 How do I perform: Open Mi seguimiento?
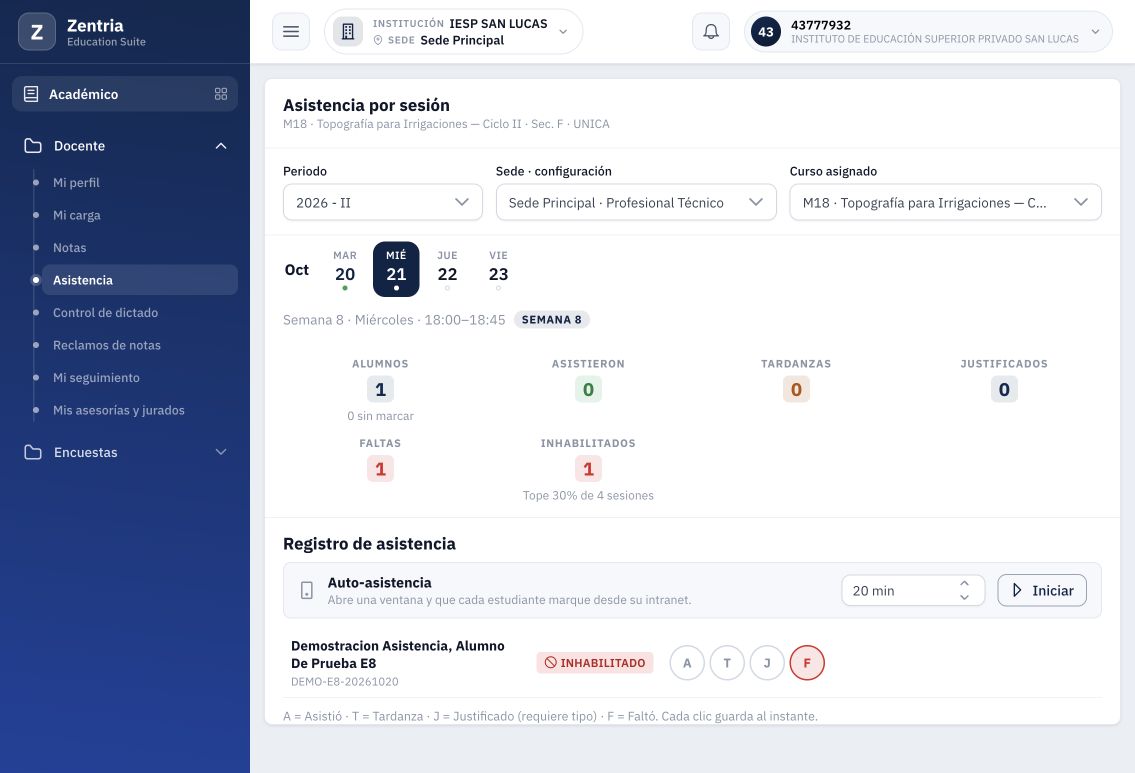pyautogui.click(x=96, y=378)
